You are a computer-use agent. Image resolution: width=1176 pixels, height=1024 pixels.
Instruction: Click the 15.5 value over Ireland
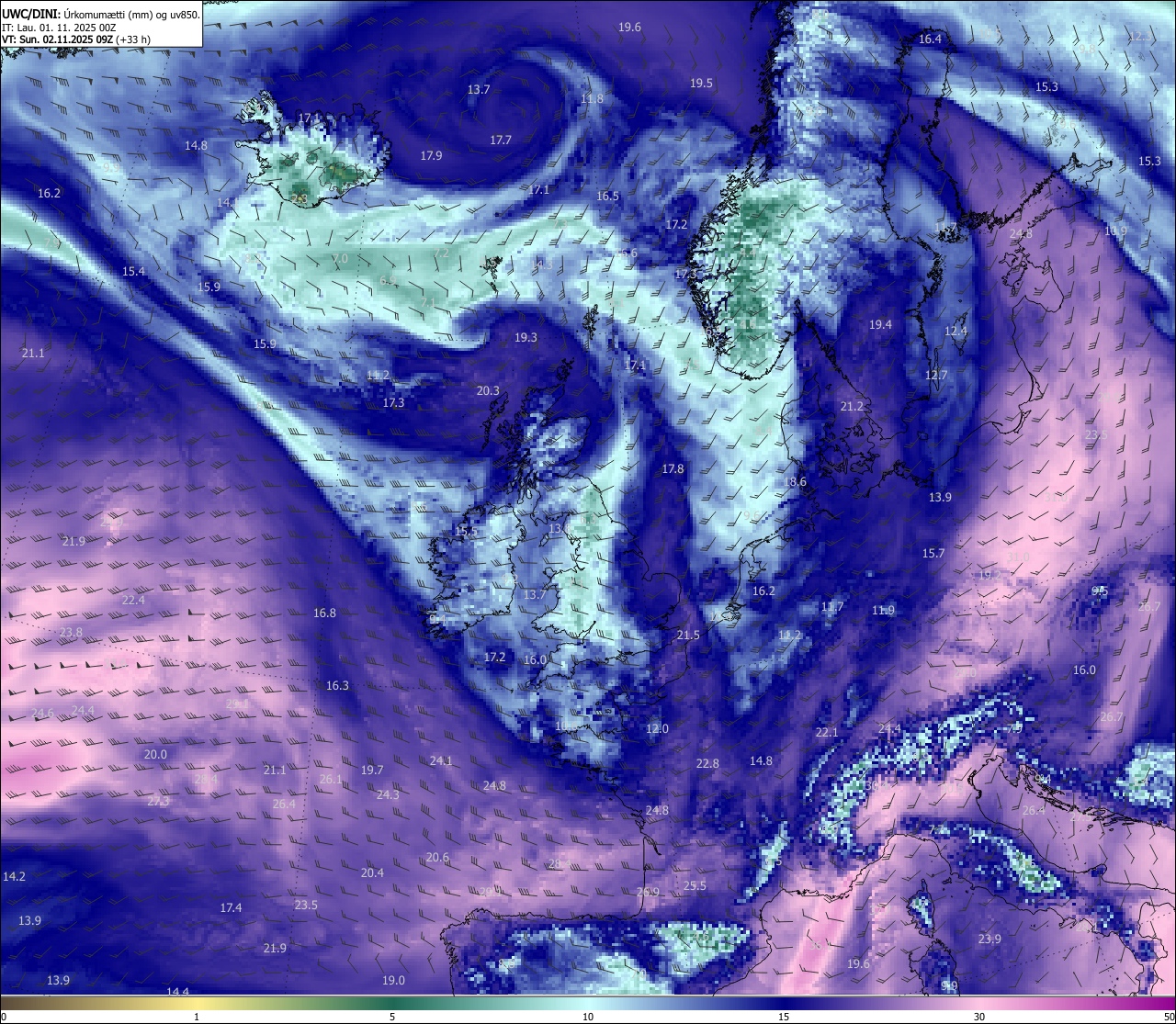pos(466,531)
